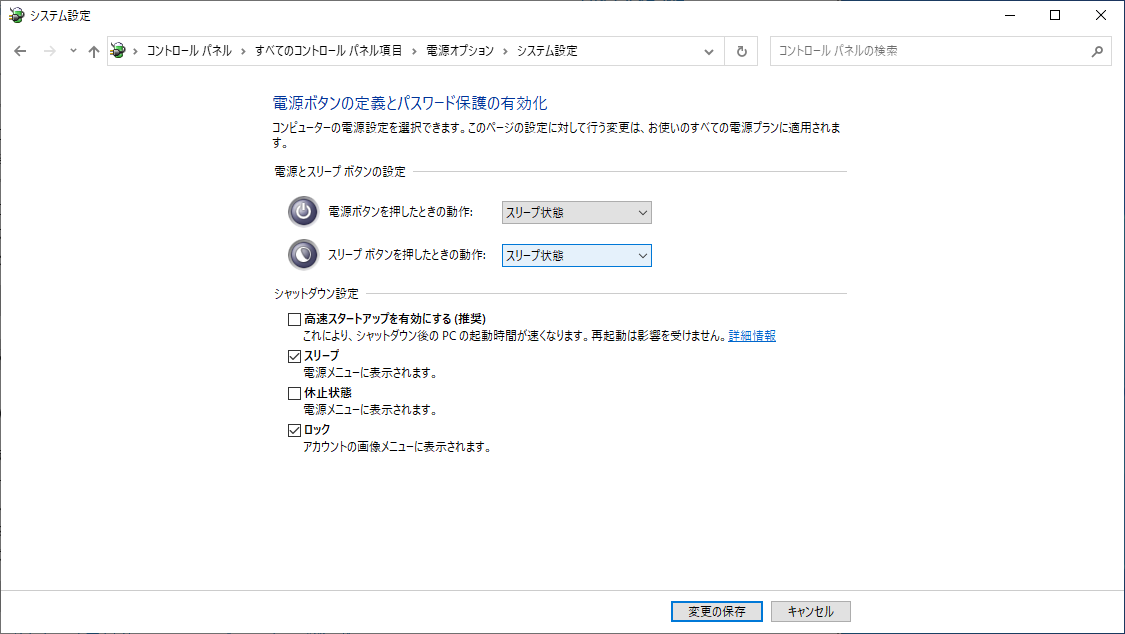Click the キャンセル button
Image resolution: width=1125 pixels, height=634 pixels.
(x=811, y=611)
